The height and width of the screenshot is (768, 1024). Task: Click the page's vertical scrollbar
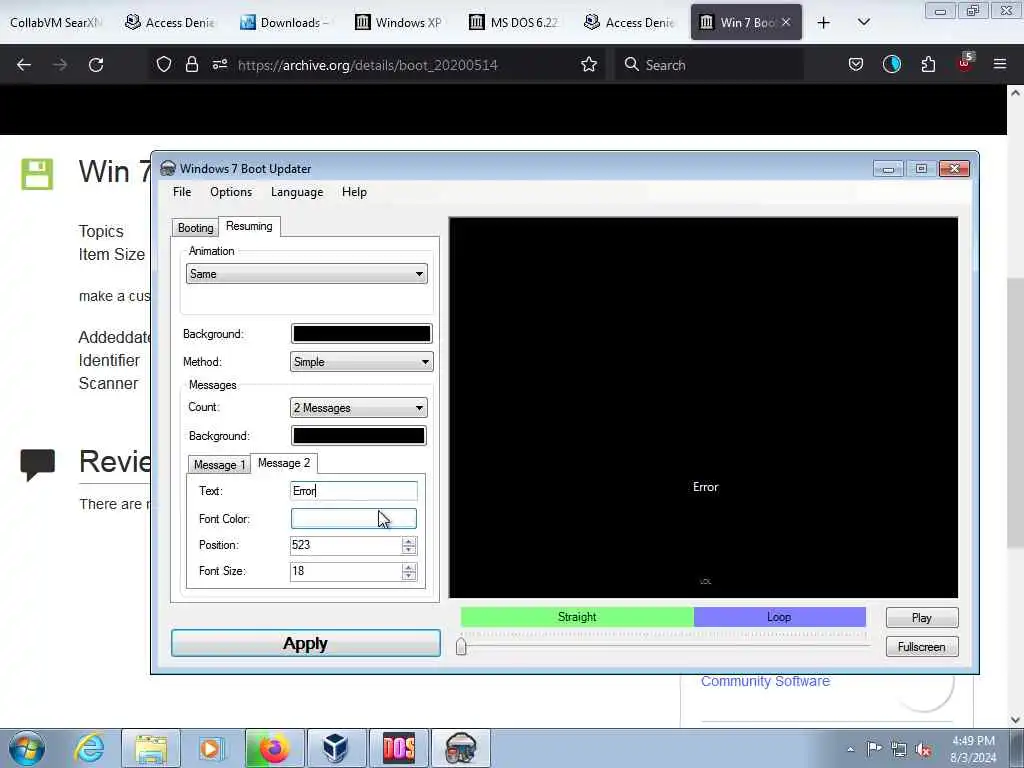[1015, 413]
